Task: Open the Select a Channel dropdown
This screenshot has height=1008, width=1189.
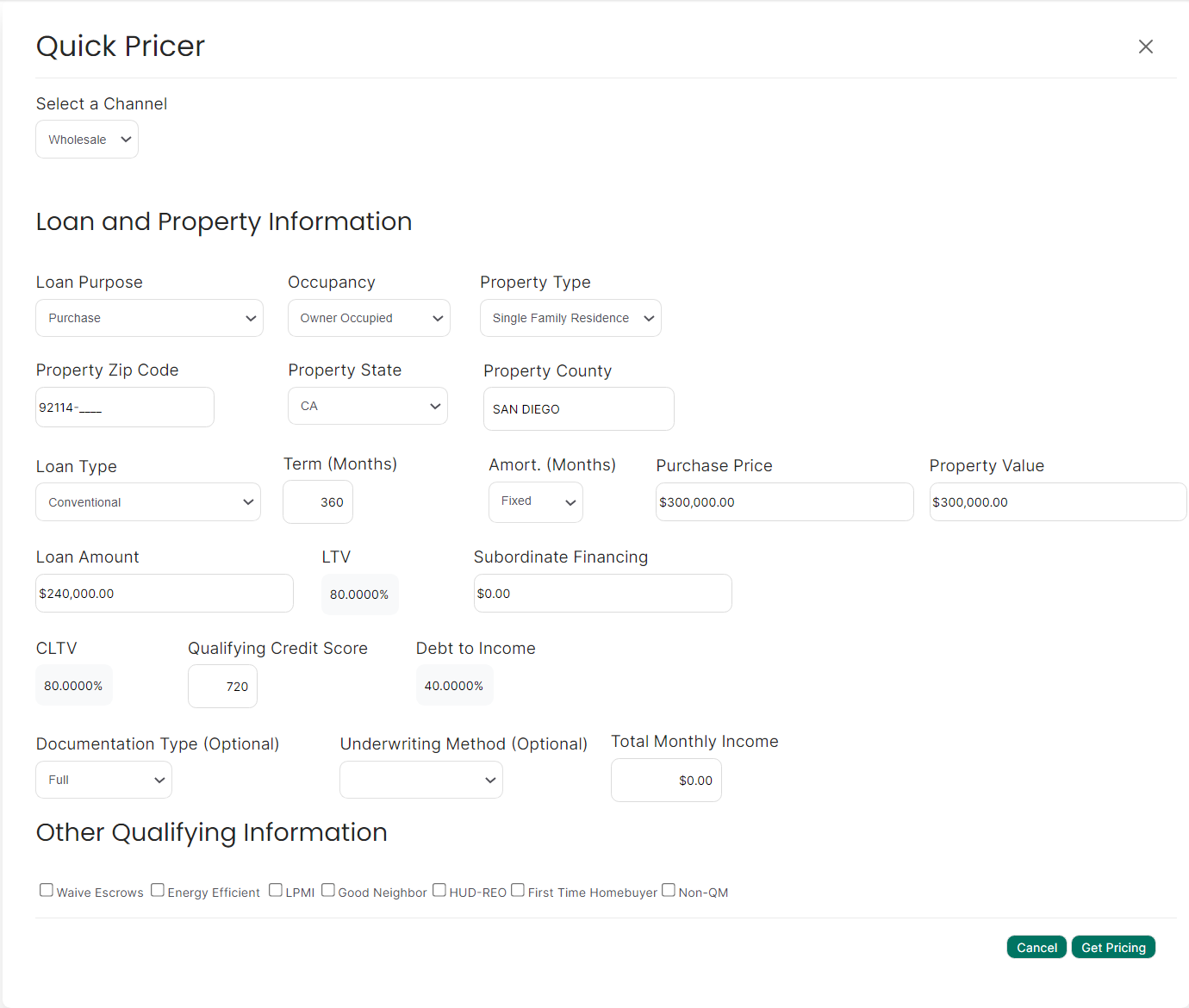Action: coord(86,139)
